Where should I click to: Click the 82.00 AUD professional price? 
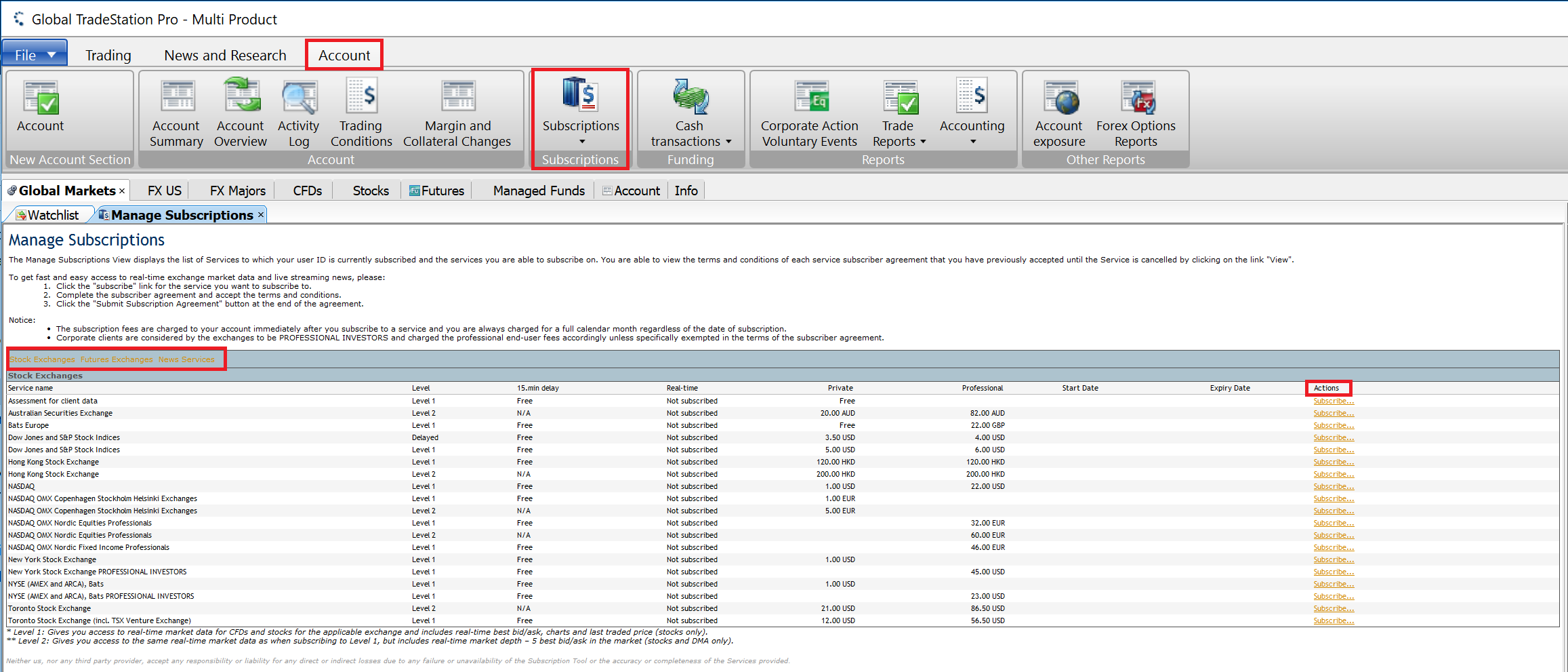coord(987,413)
